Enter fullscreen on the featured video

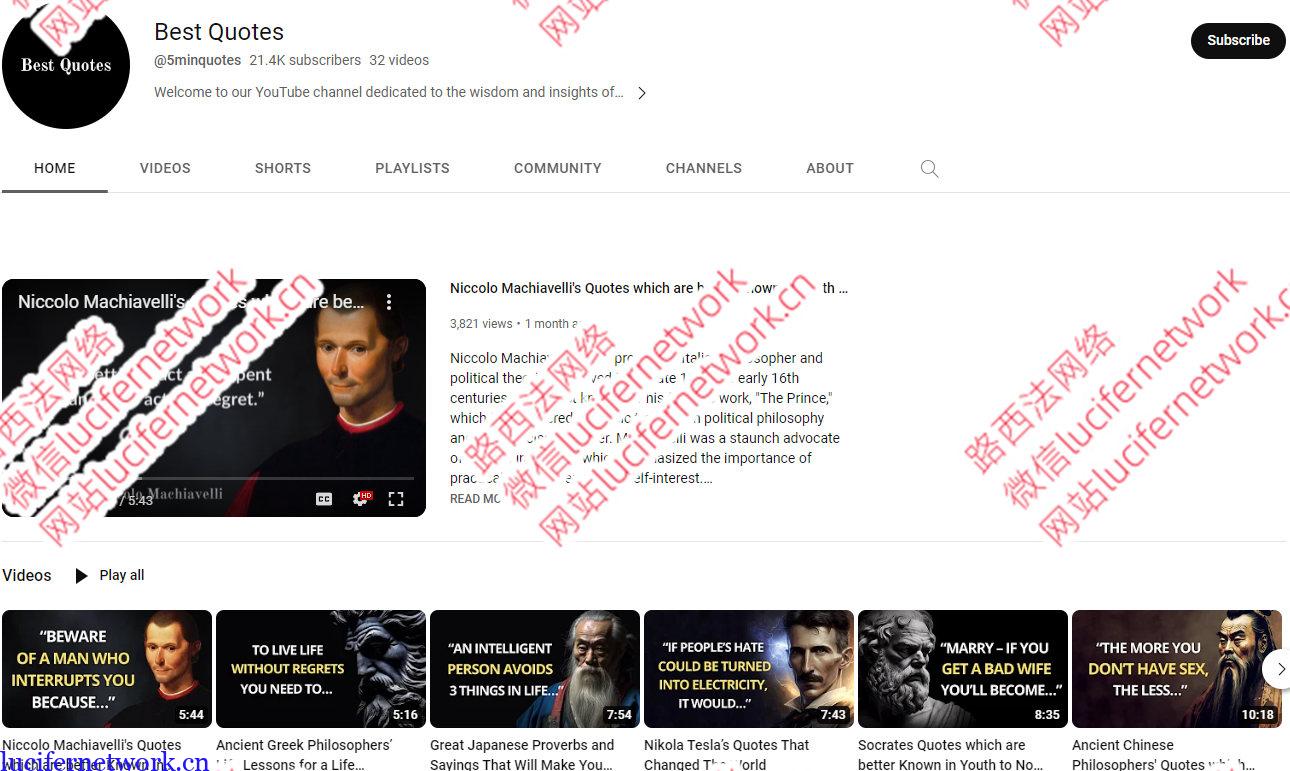(x=395, y=497)
